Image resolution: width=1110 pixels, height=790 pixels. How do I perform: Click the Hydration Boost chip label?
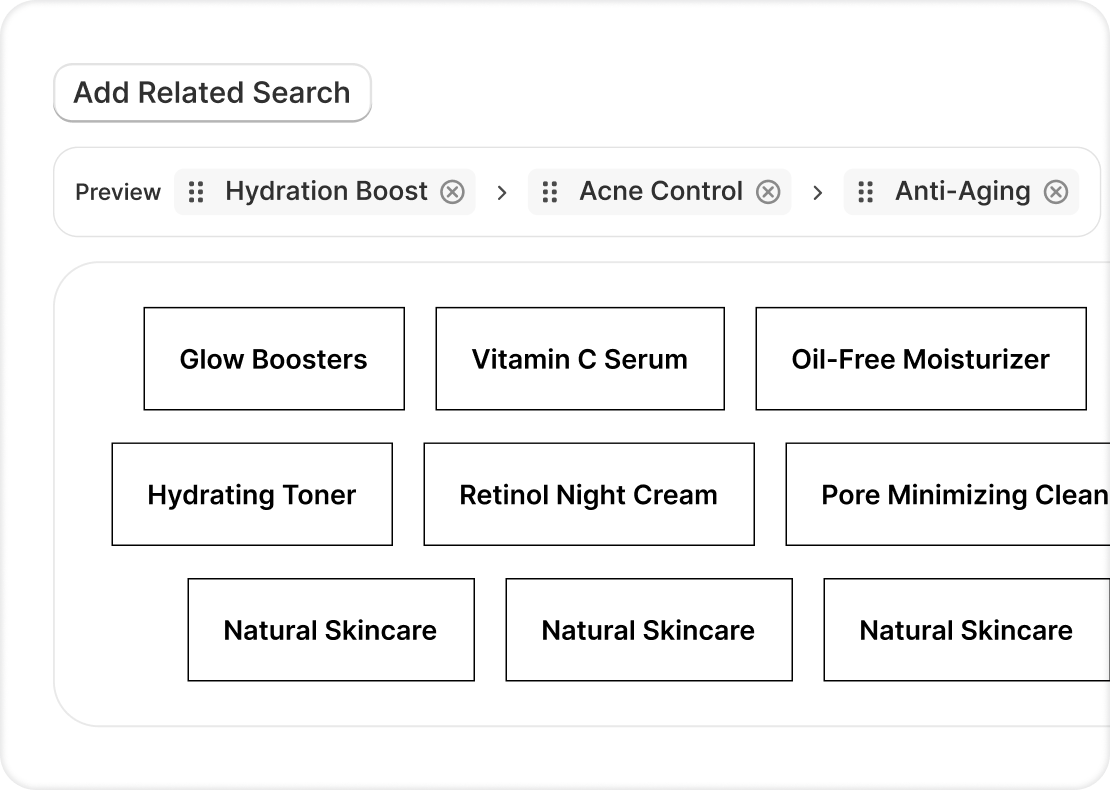click(x=326, y=192)
